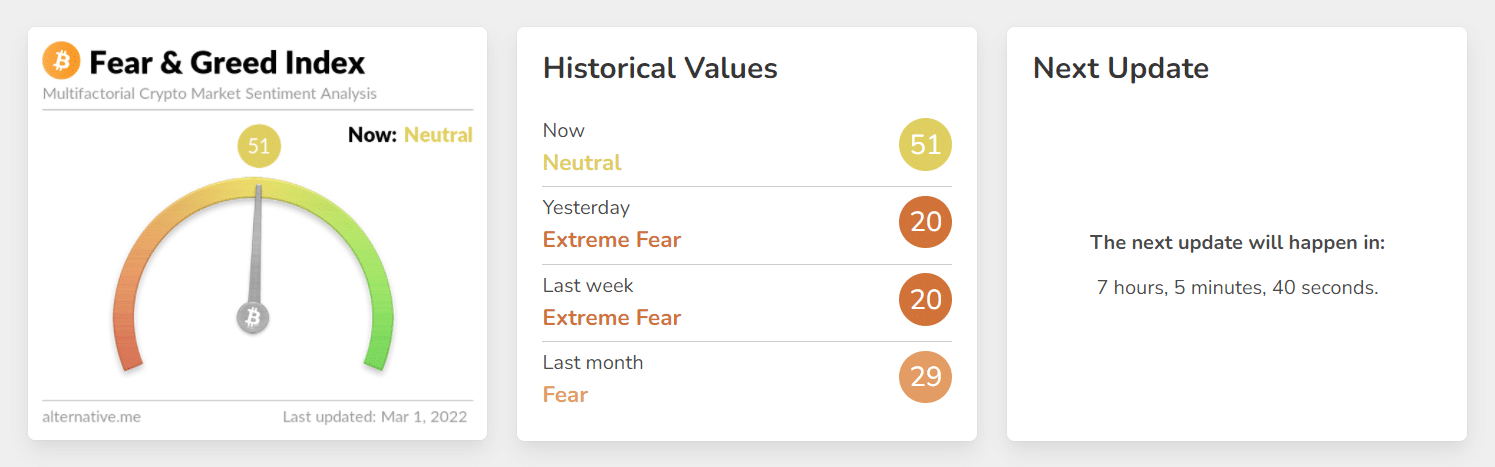Click the Now value 51 circle badge
This screenshot has width=1495, height=467.
926,145
